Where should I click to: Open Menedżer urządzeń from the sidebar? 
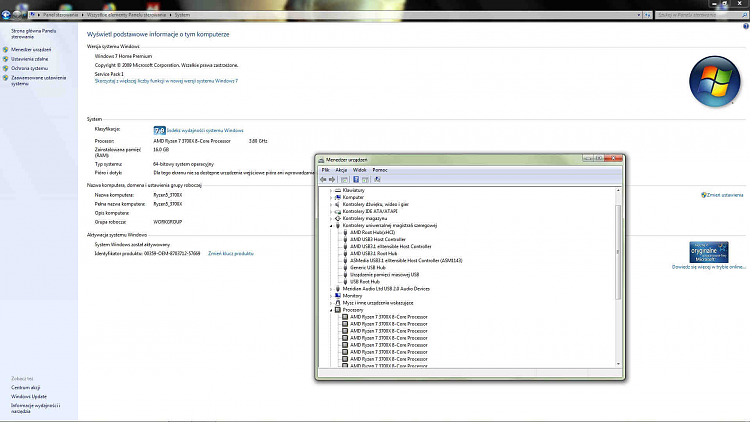(x=31, y=50)
